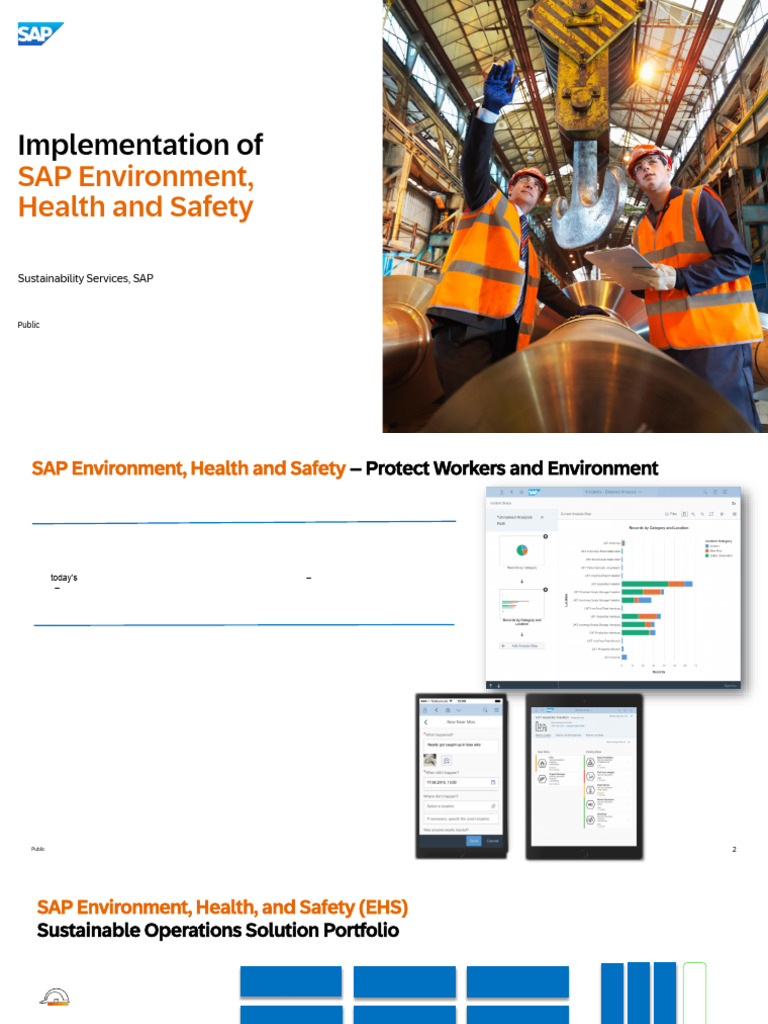Click the dashboard Filter toolbar button
The width and height of the screenshot is (768, 1024).
(671, 514)
